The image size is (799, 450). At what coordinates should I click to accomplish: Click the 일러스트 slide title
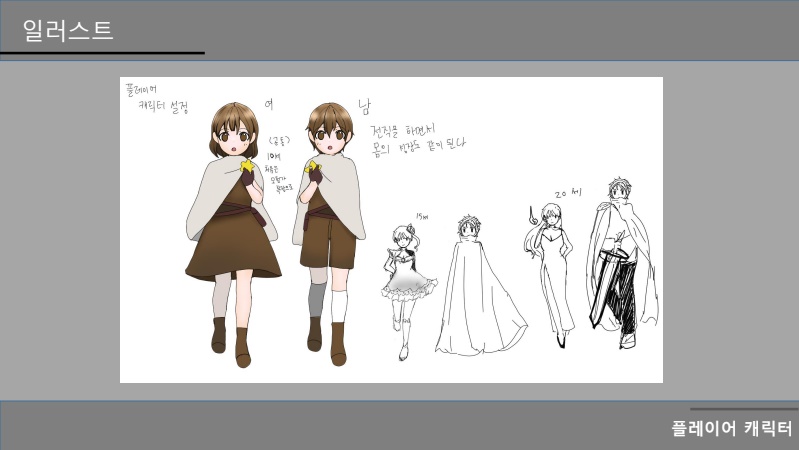point(68,30)
